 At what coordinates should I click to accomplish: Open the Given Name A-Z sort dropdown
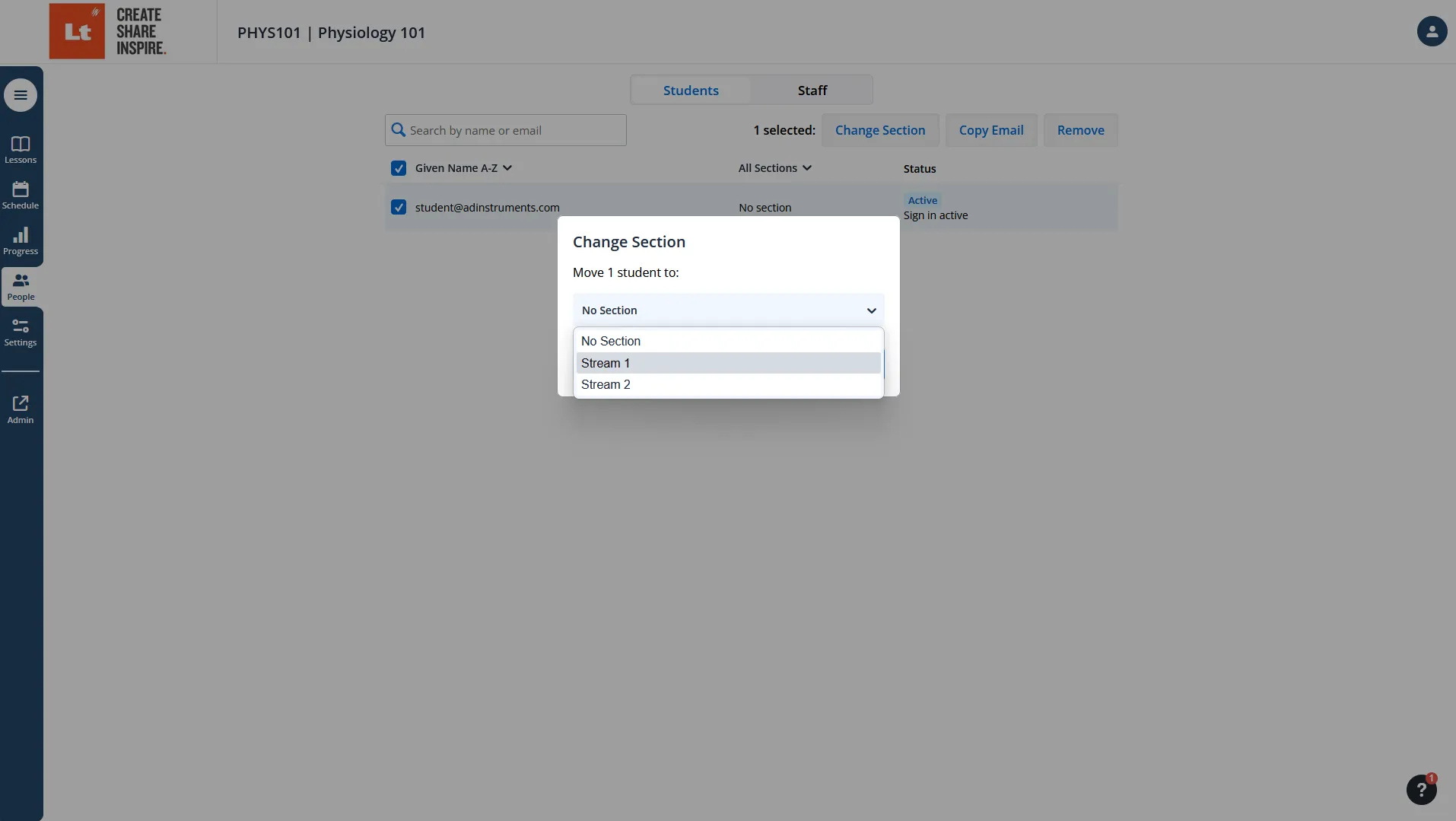coord(463,168)
